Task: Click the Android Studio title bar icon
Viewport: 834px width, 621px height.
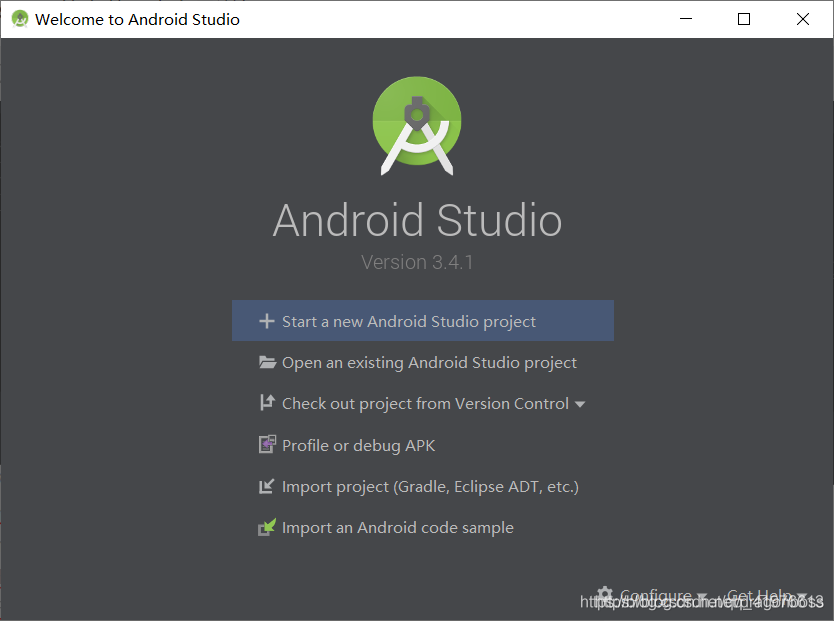Action: pyautogui.click(x=20, y=19)
